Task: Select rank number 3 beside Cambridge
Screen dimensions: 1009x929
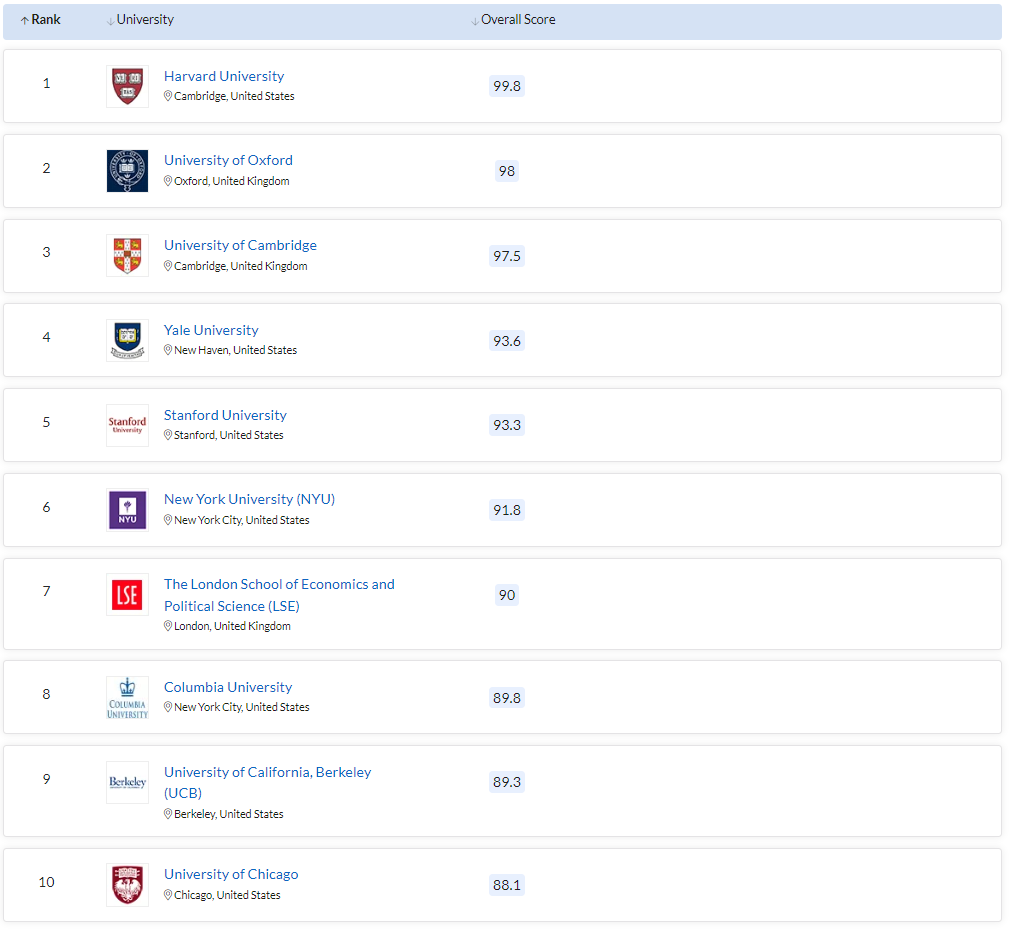Action: 46,252
